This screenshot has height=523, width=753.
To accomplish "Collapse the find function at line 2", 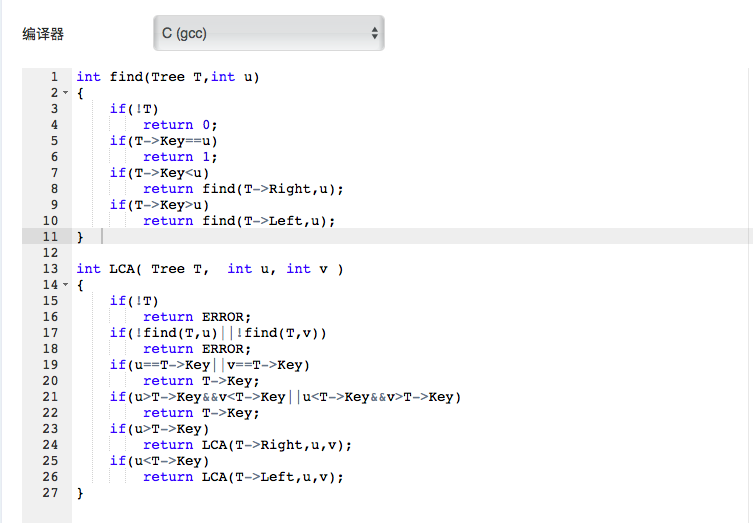I will (66, 93).
